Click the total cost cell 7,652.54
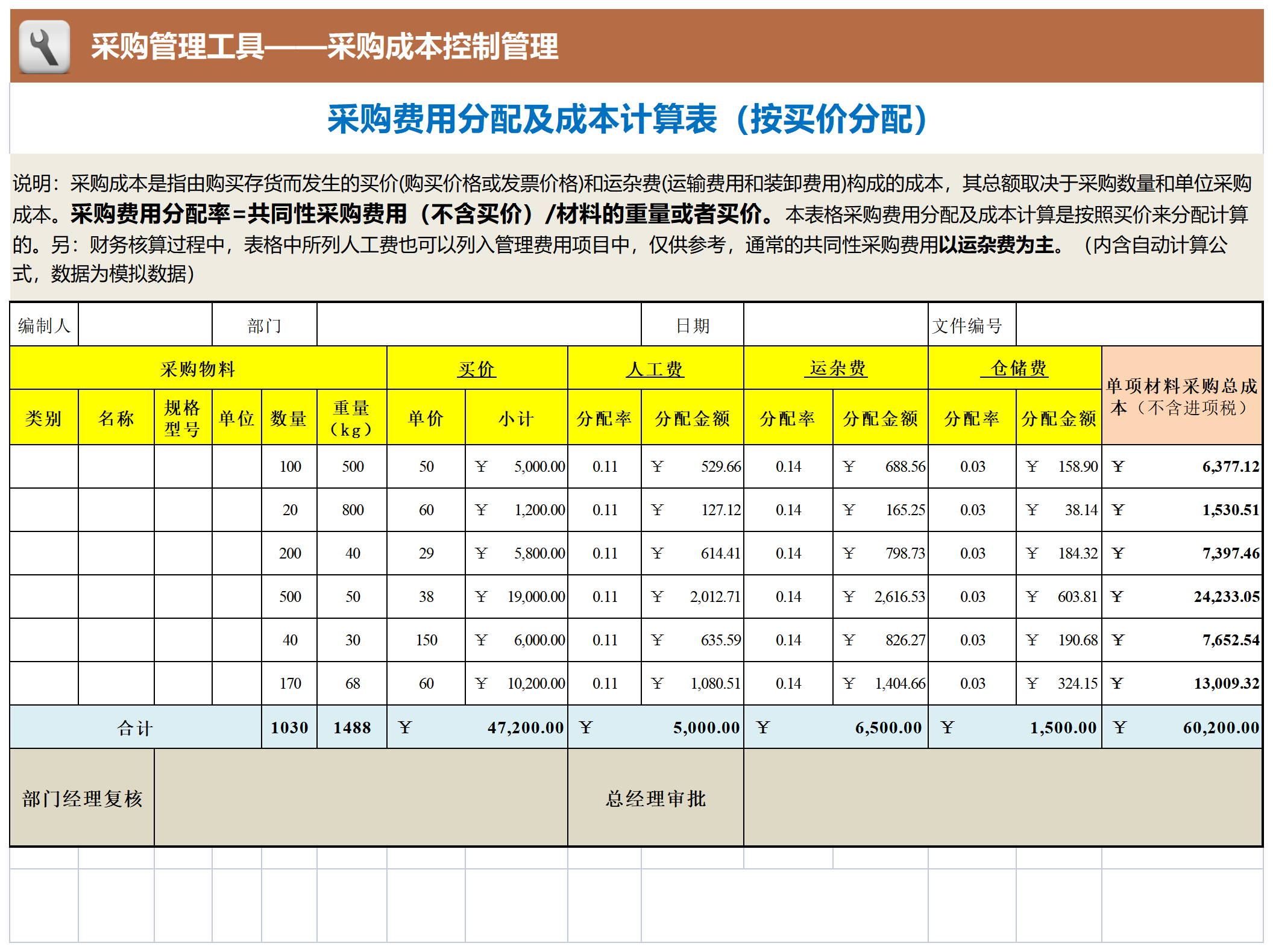The image size is (1273, 952). tap(1181, 640)
